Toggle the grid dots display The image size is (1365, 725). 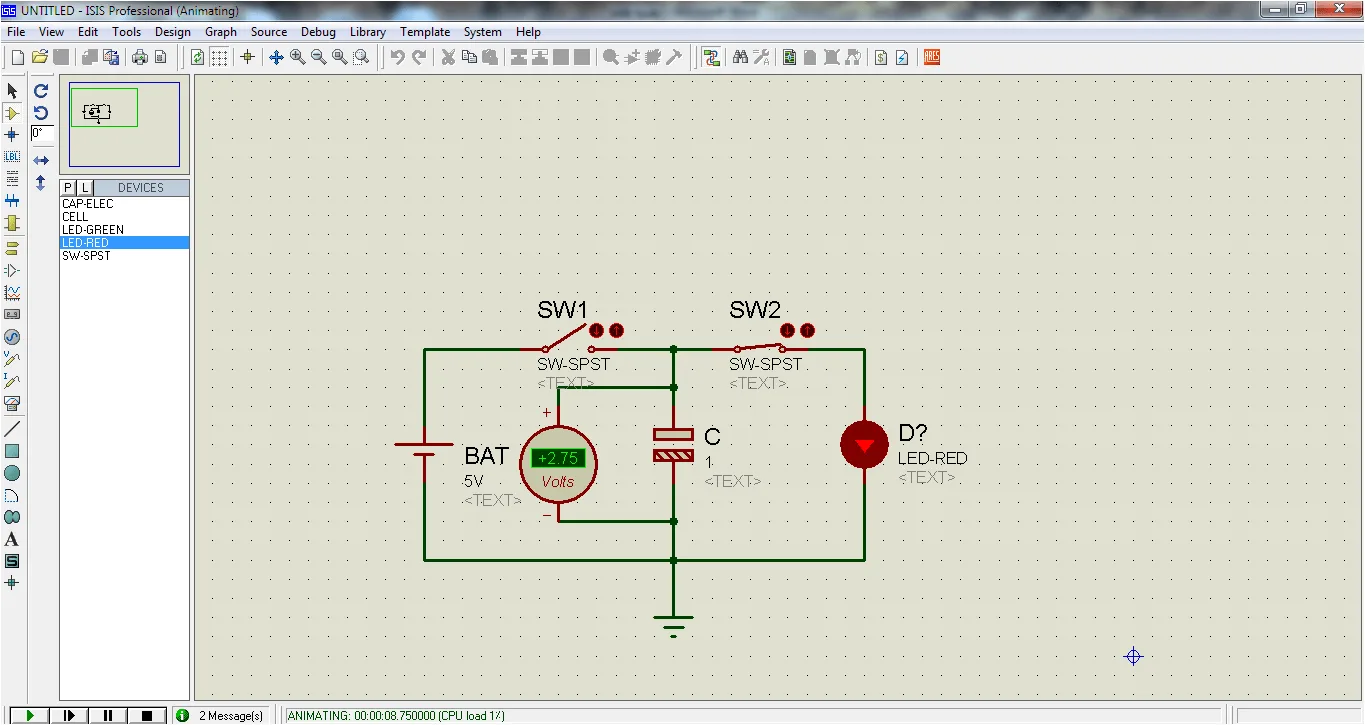click(219, 58)
